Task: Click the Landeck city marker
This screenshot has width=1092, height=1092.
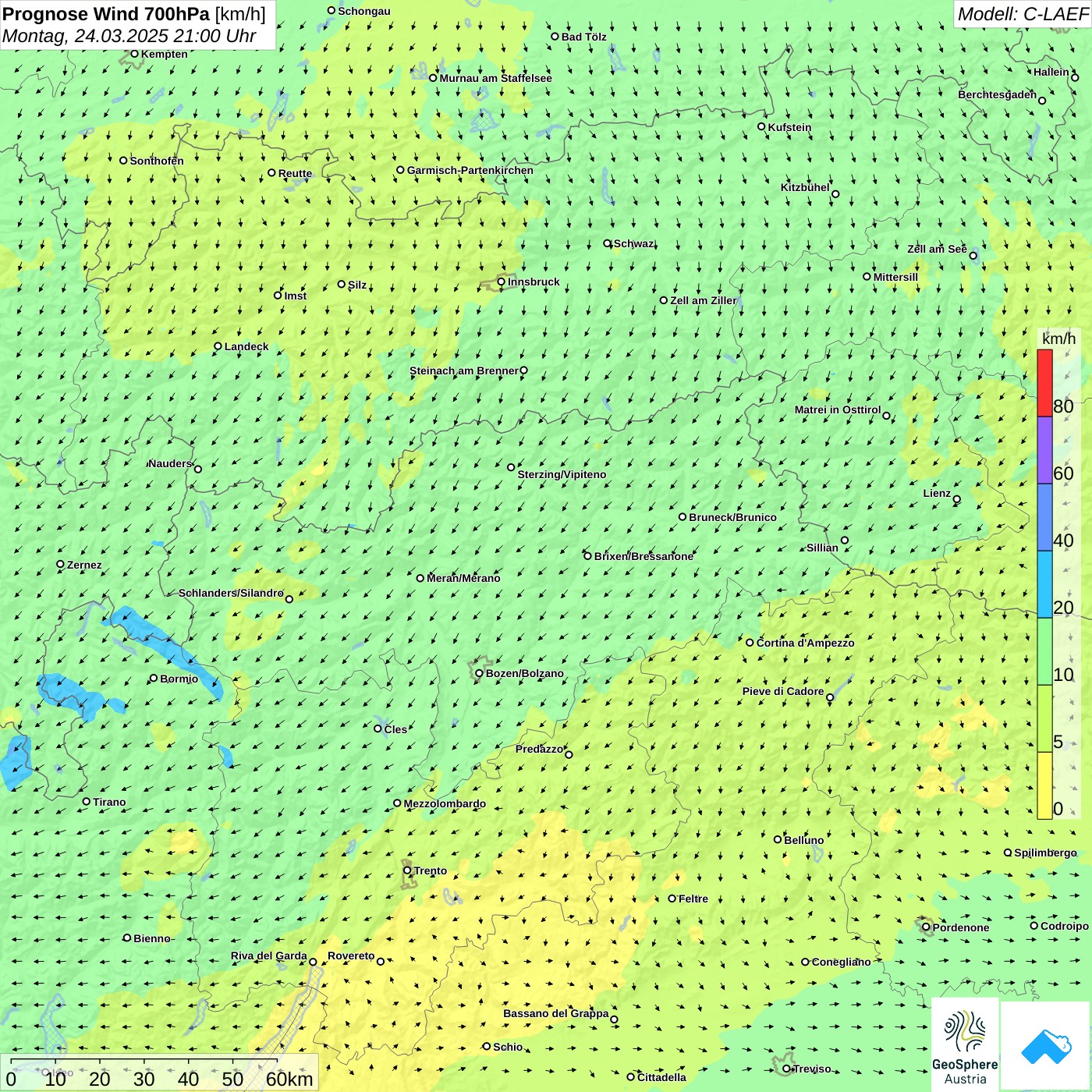Action: coord(218,346)
